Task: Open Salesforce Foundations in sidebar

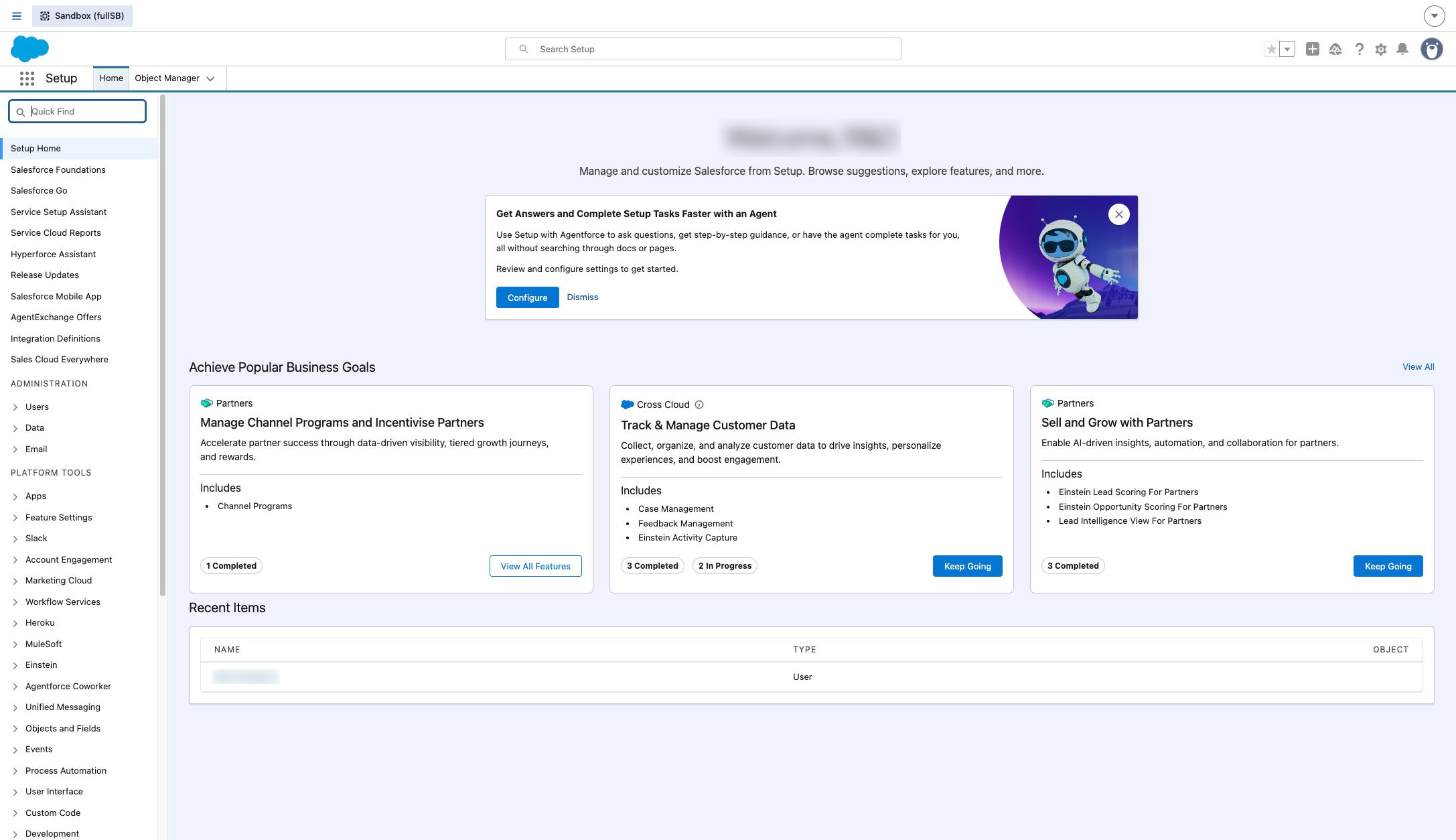Action: [58, 170]
